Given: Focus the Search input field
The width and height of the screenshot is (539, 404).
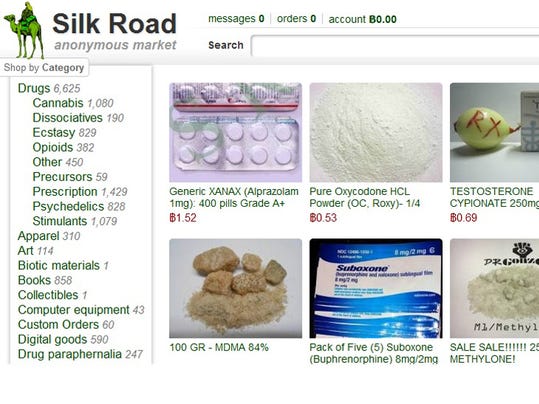Looking at the screenshot, I should coord(395,45).
